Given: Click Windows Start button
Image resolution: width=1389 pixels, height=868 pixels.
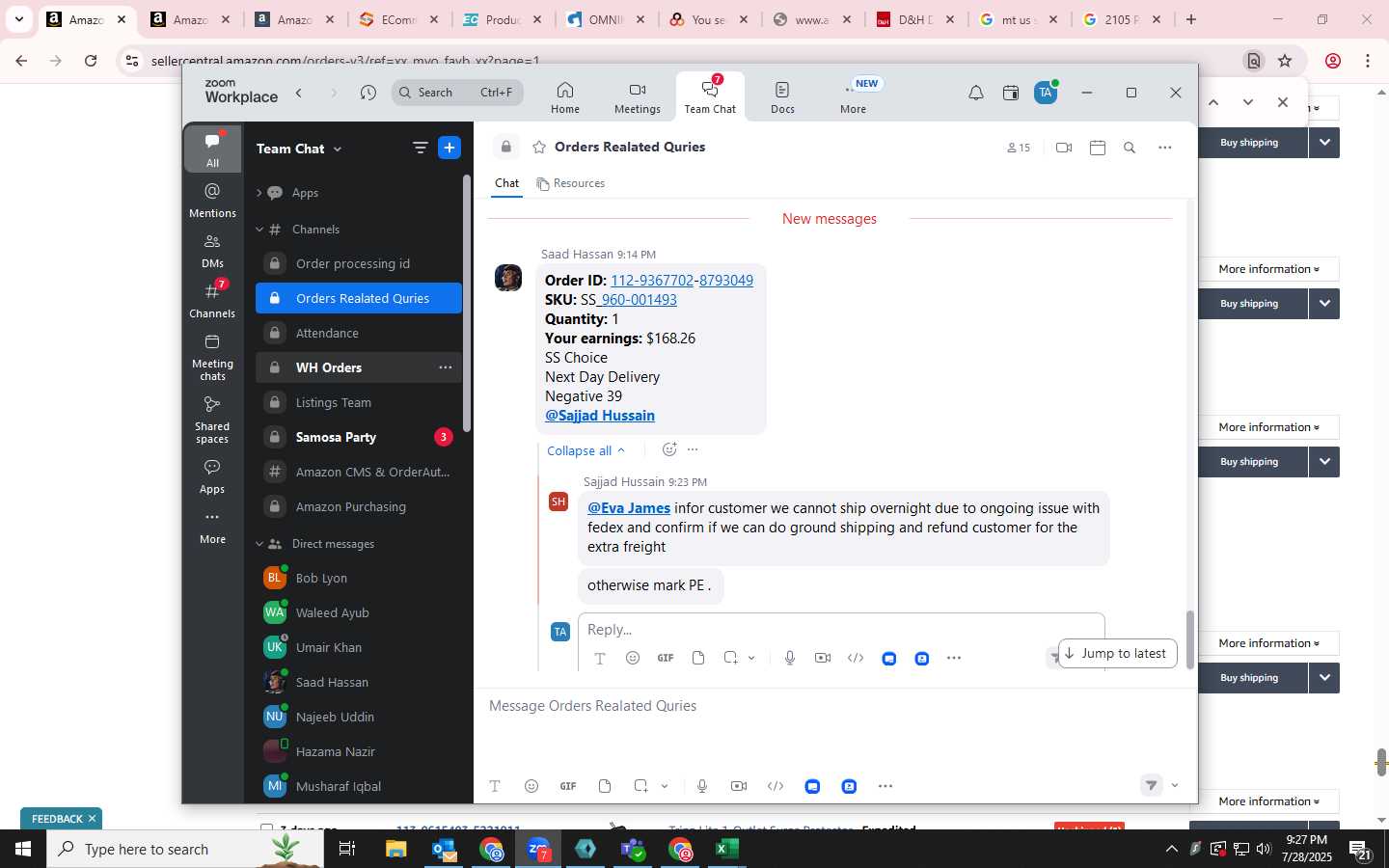Looking at the screenshot, I should pyautogui.click(x=23, y=849).
